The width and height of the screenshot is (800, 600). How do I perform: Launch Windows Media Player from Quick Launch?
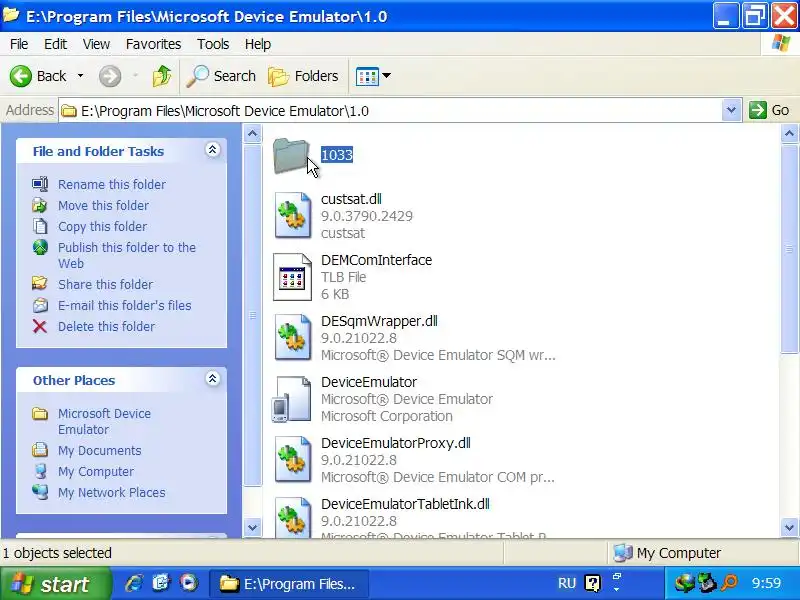click(188, 583)
